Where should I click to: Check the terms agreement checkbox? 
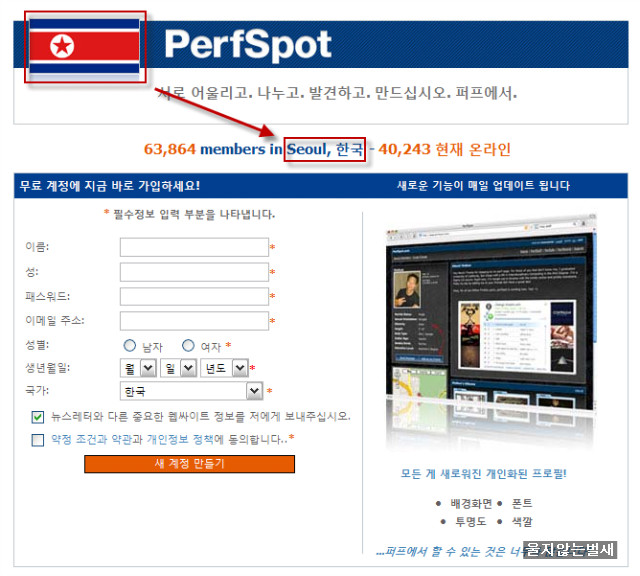coord(38,440)
